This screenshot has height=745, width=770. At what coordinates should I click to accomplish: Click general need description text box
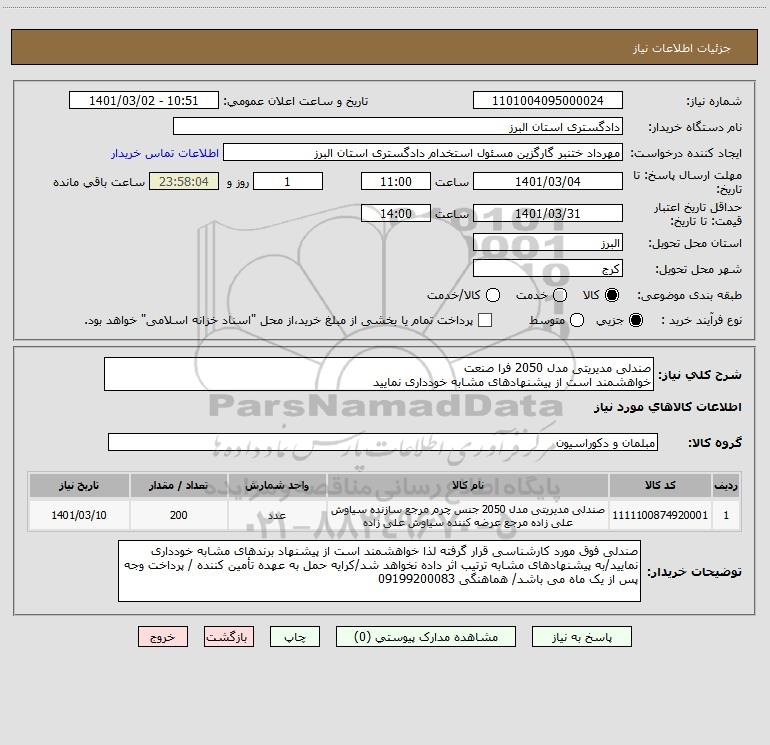pyautogui.click(x=379, y=375)
